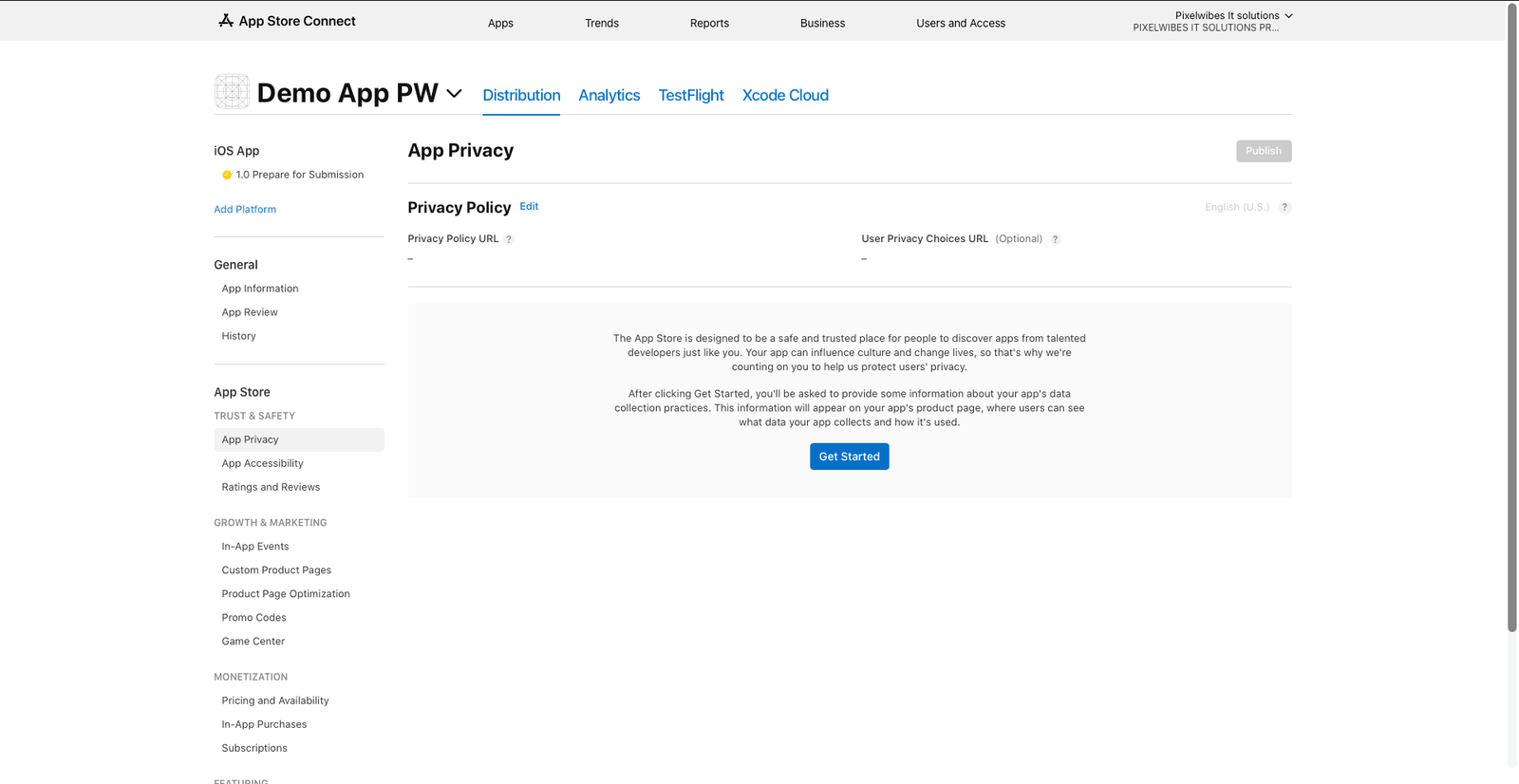Image resolution: width=1519 pixels, height=784 pixels.
Task: Click the Demo App PW app icon
Action: (232, 92)
